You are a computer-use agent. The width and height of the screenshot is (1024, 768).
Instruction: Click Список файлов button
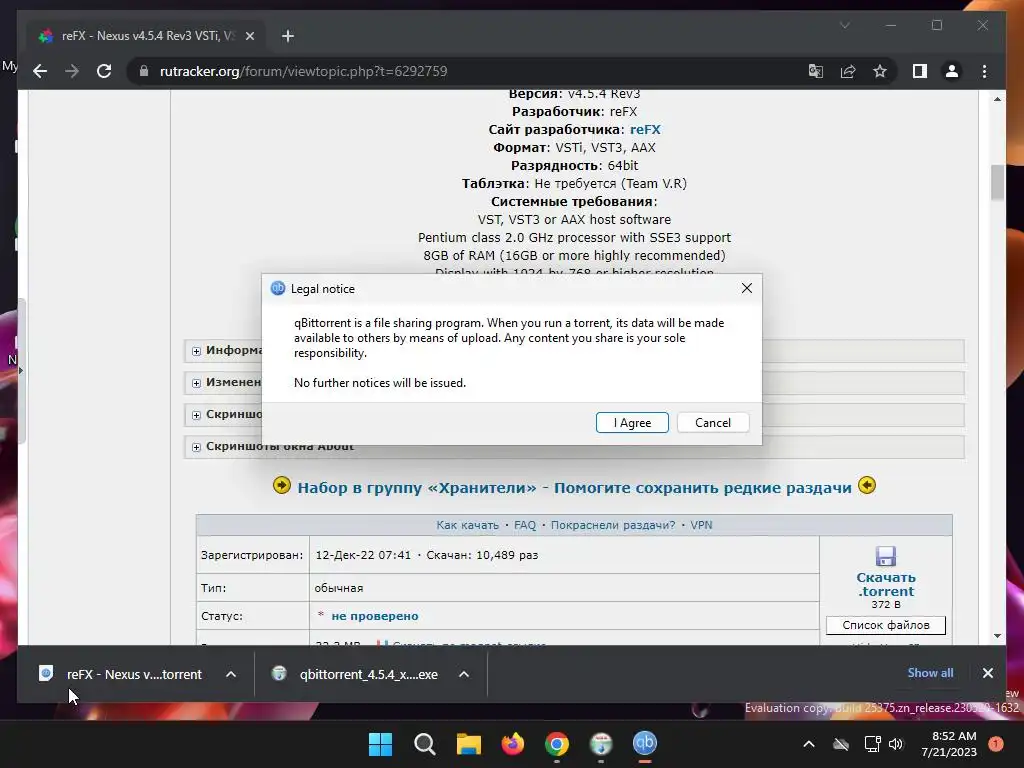[x=886, y=625]
